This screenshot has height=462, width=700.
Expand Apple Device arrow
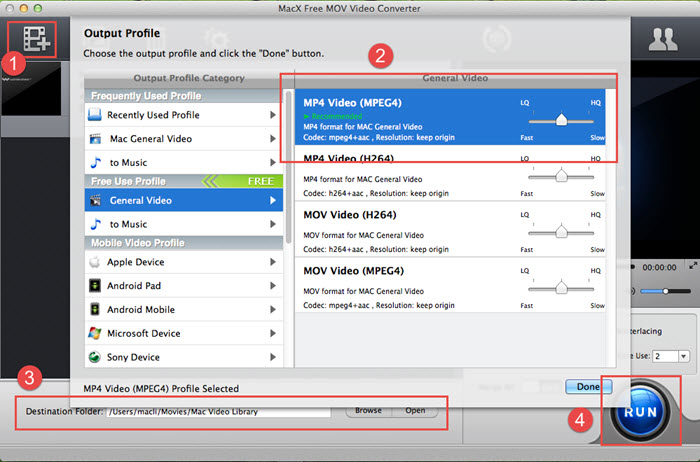(x=272, y=262)
